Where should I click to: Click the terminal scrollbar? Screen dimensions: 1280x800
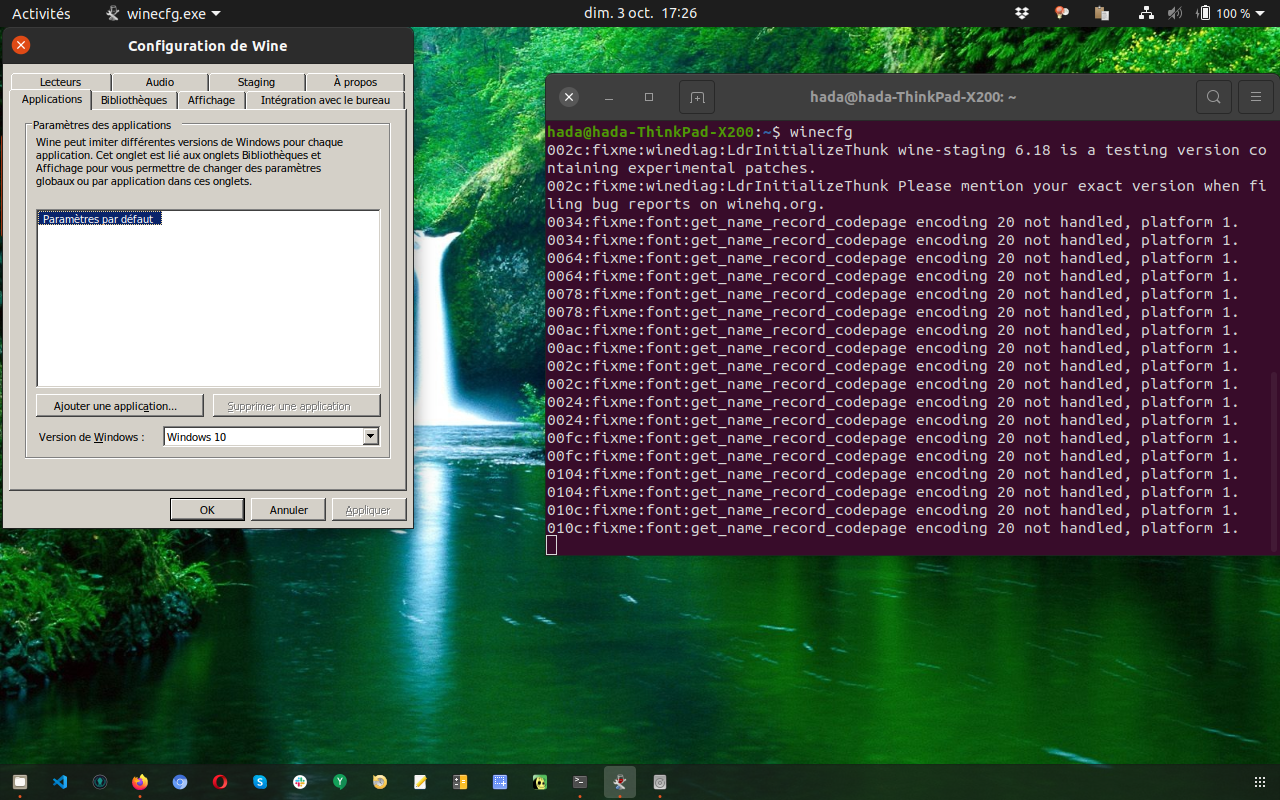click(x=1274, y=462)
